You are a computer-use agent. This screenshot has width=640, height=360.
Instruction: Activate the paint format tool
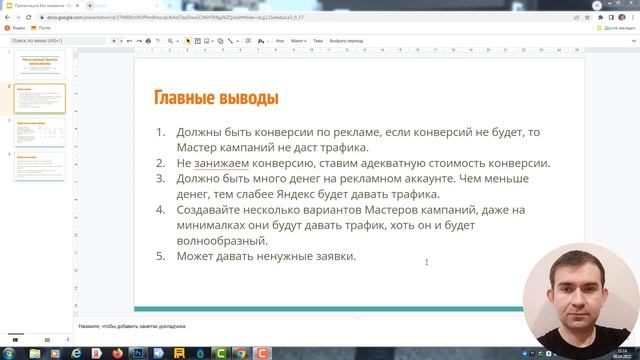158,41
